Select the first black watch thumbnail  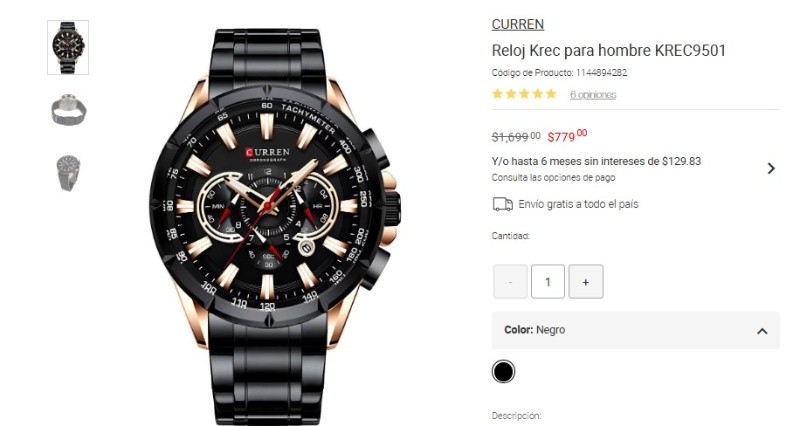pyautogui.click(x=68, y=47)
